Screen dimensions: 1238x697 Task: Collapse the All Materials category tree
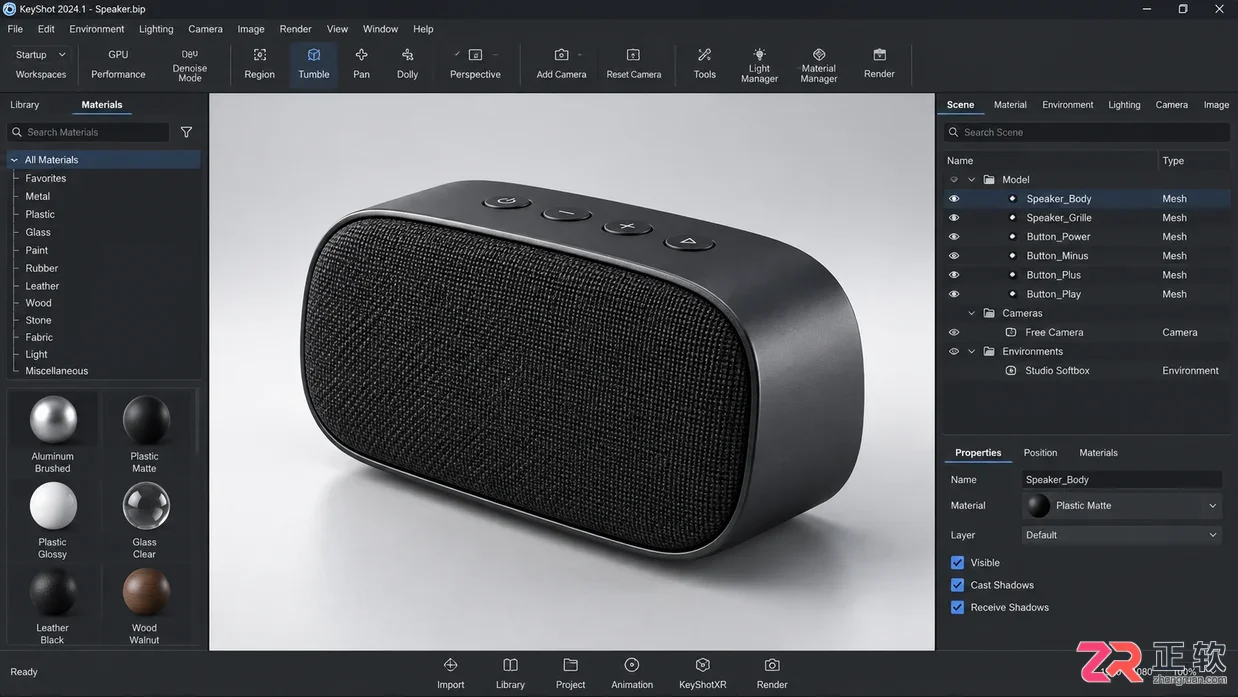(14, 160)
